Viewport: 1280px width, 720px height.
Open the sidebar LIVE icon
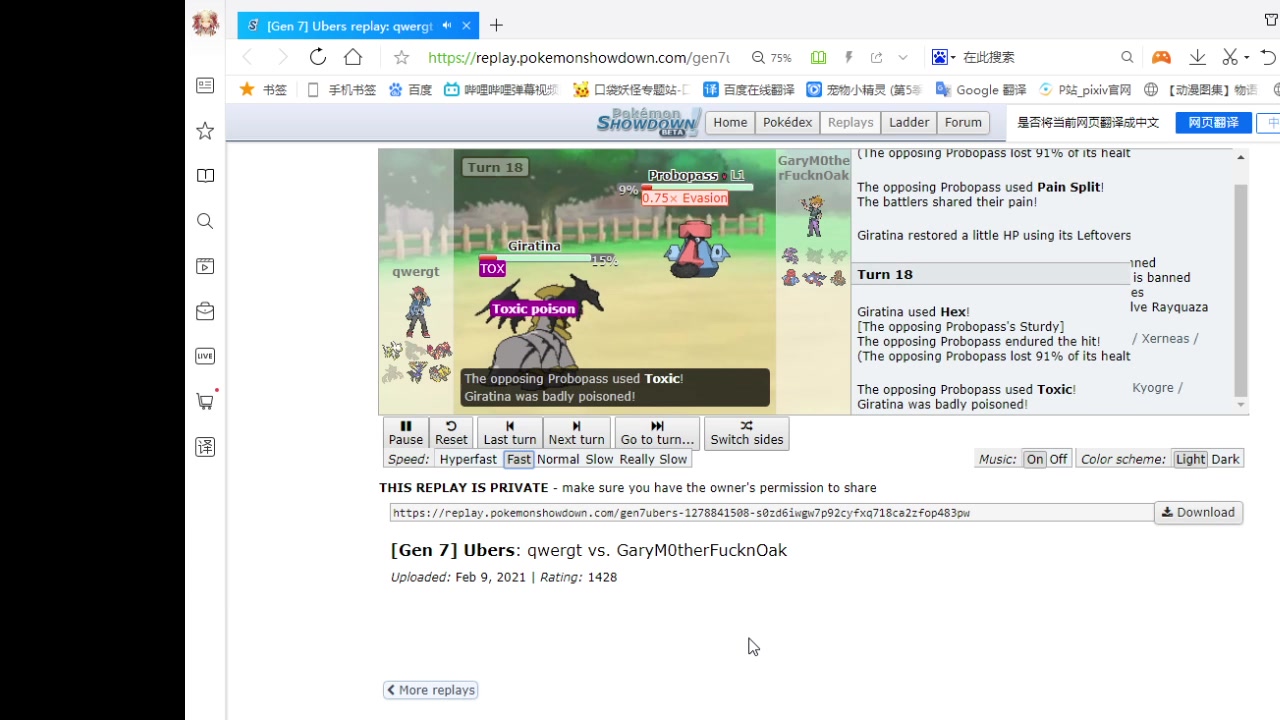coord(205,356)
